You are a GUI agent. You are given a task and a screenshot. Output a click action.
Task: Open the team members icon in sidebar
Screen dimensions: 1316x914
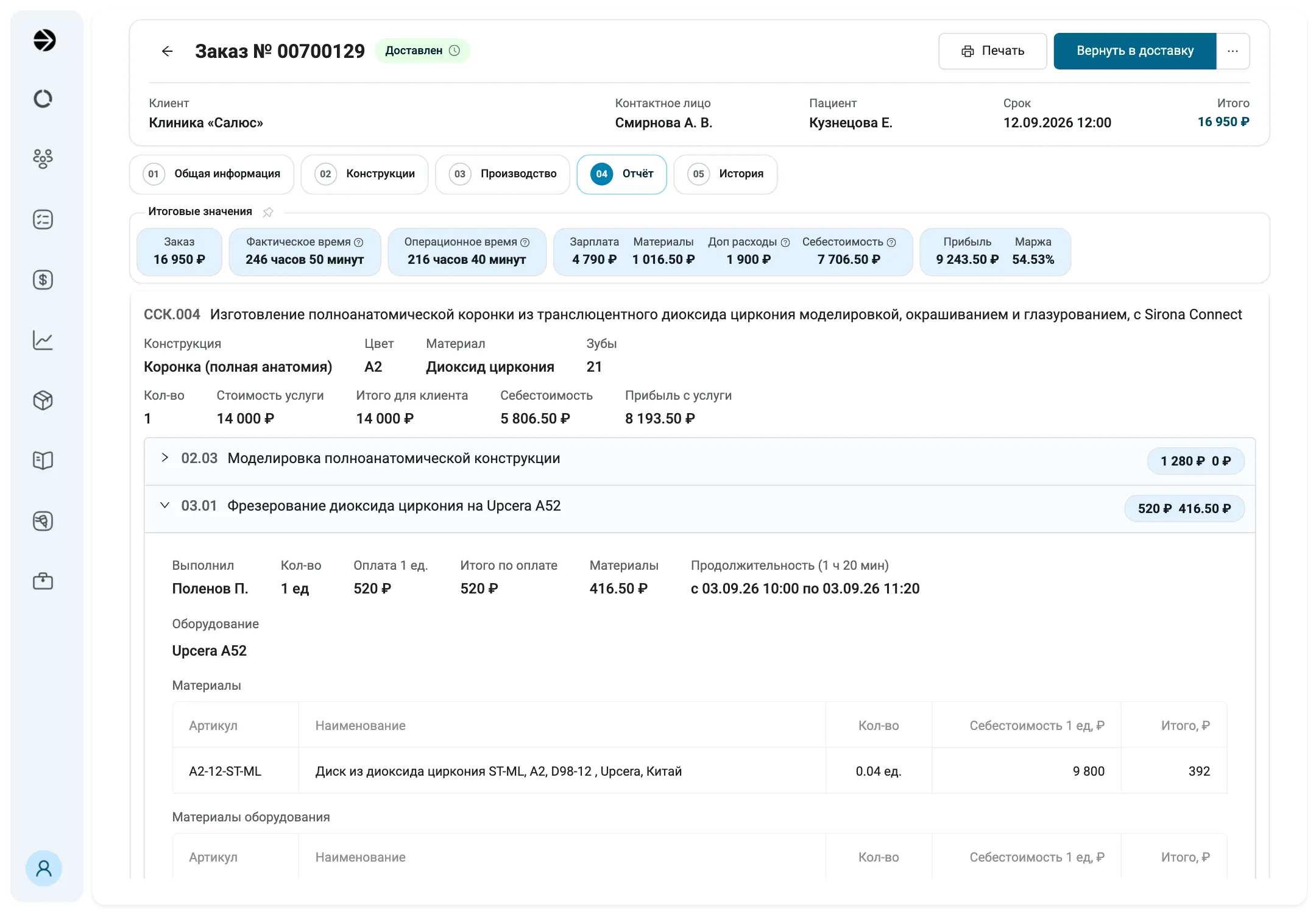[43, 159]
